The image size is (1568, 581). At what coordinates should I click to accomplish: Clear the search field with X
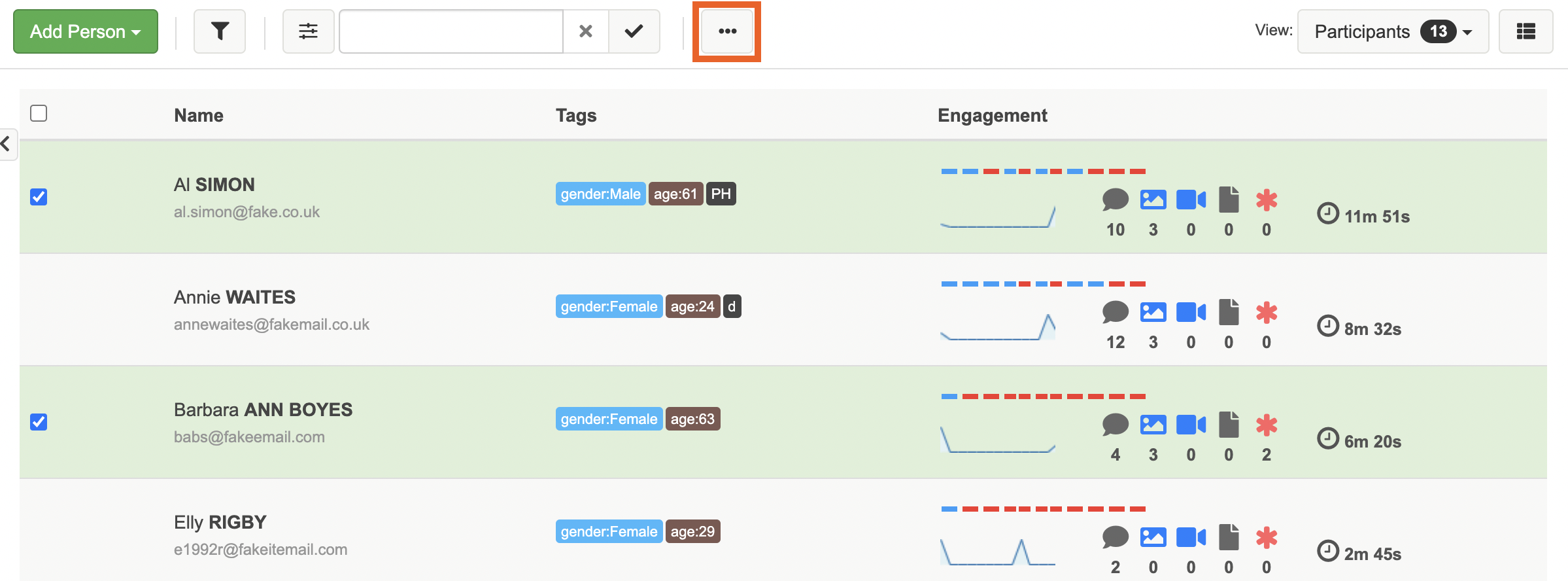(586, 31)
